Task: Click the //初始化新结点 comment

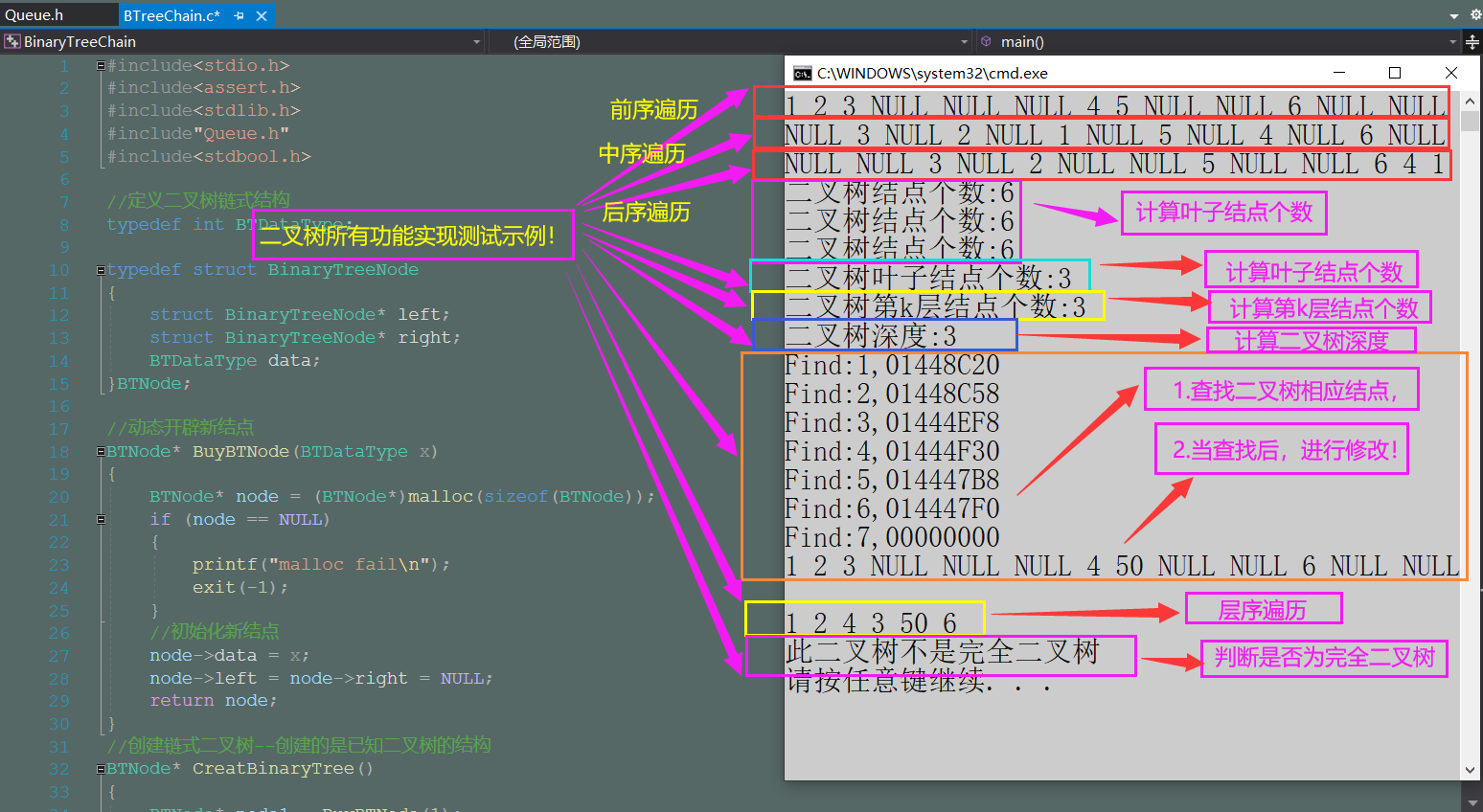Action: 215,632
